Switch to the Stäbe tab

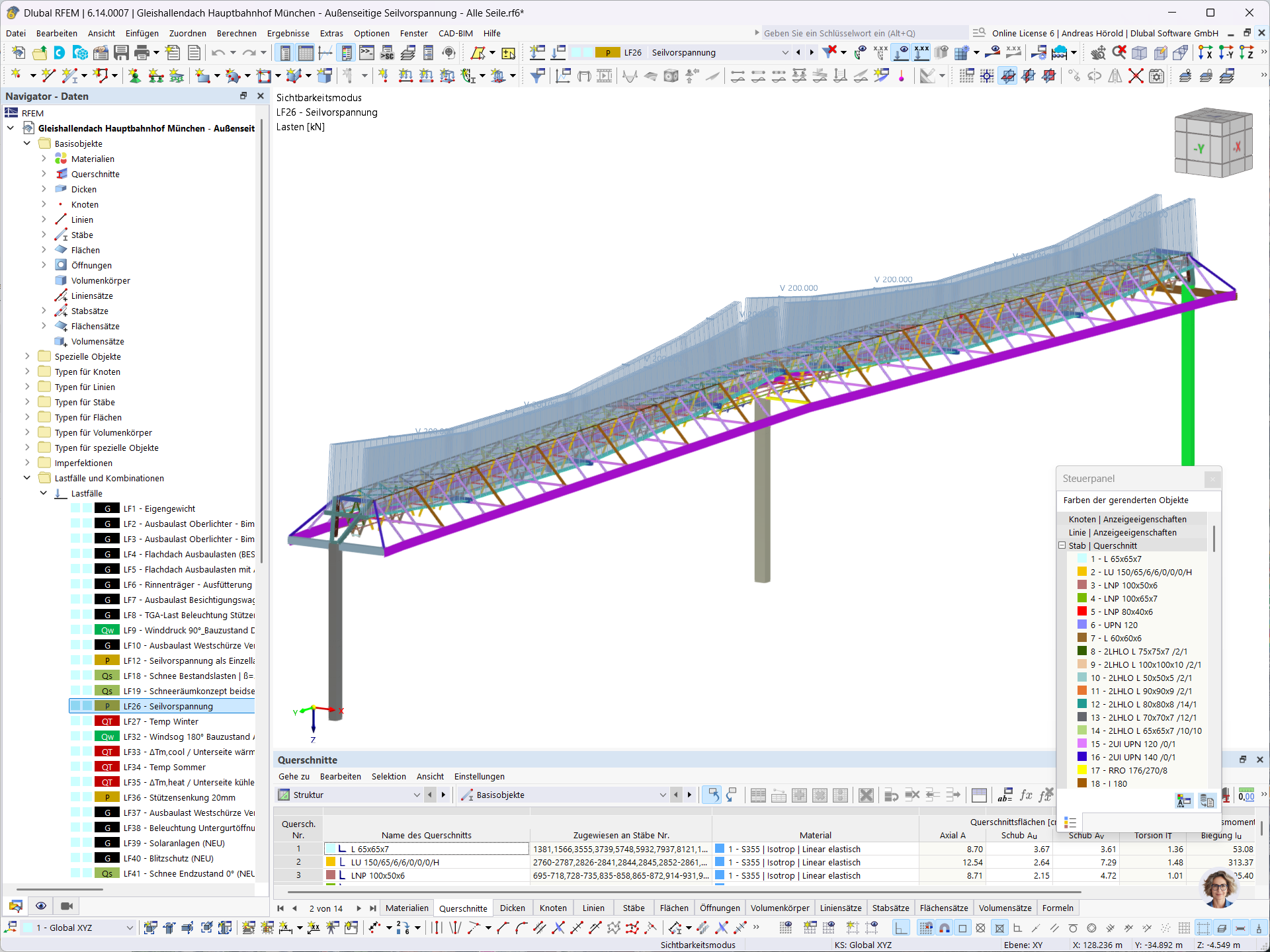634,908
